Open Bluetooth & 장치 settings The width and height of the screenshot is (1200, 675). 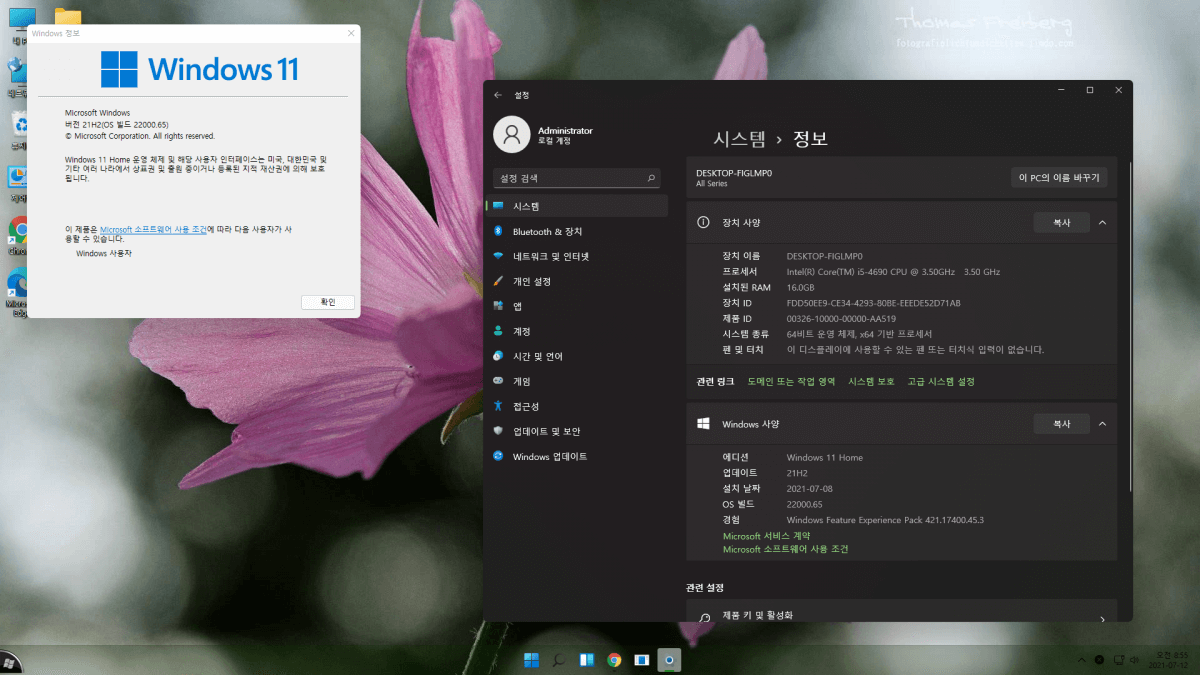[578, 231]
